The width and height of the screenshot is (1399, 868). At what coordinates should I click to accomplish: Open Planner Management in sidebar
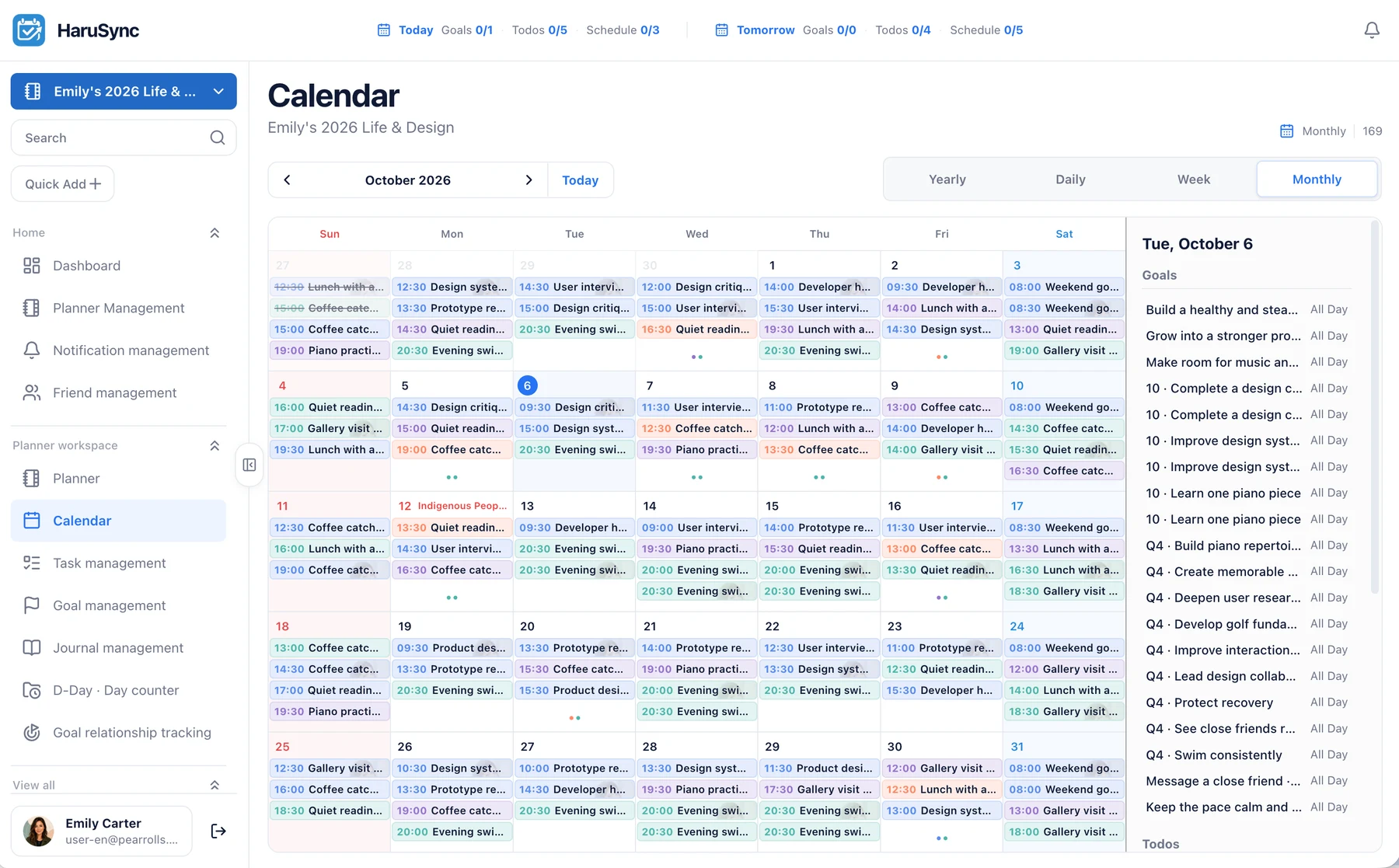pyautogui.click(x=119, y=308)
